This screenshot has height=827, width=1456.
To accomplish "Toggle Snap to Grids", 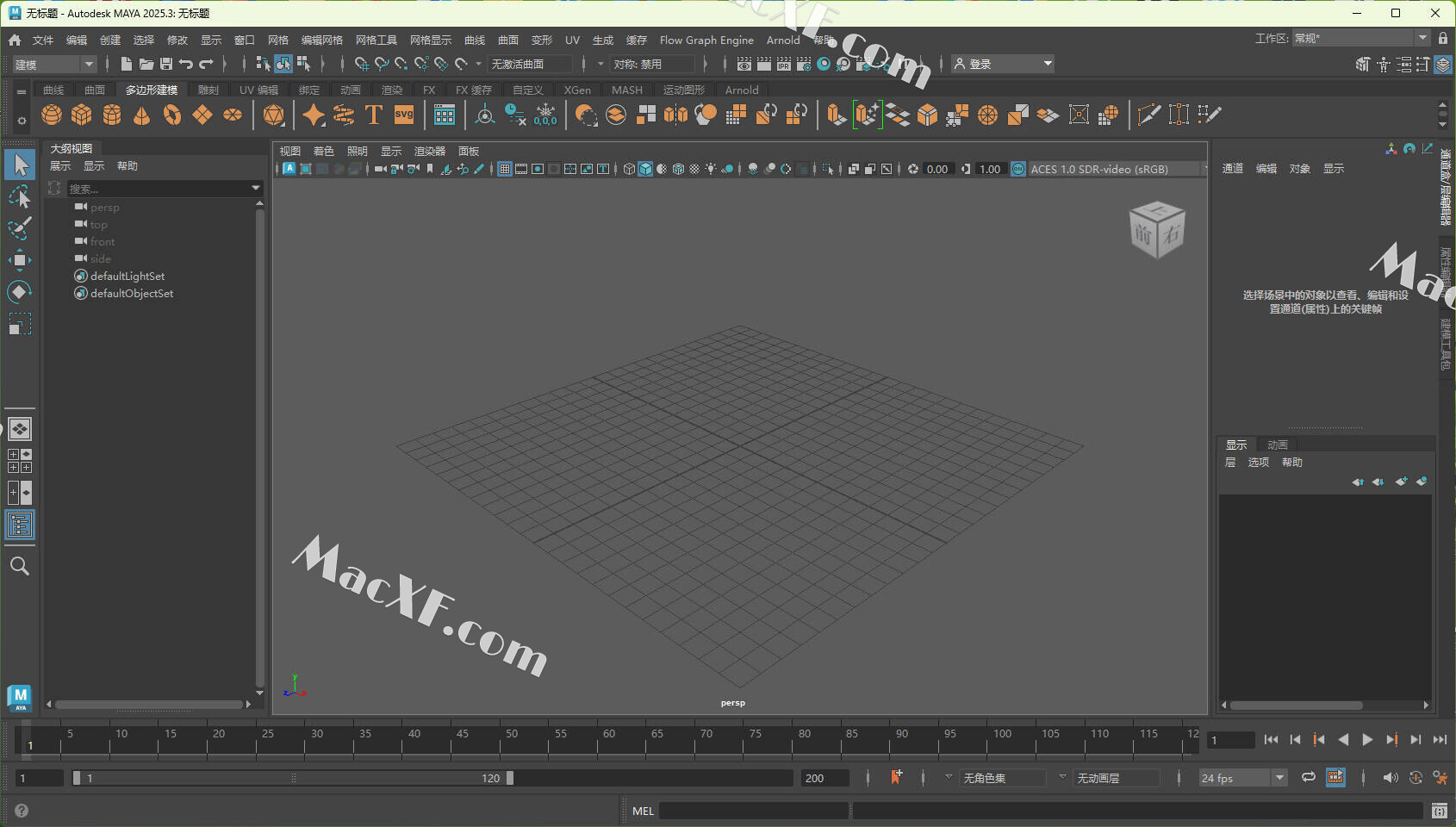I will tap(362, 64).
